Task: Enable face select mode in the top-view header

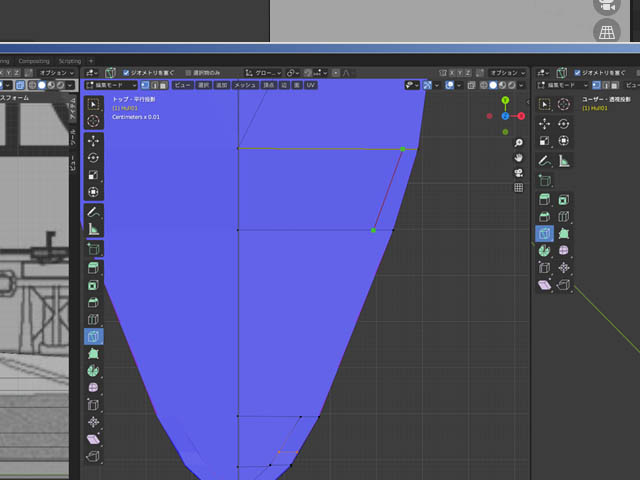Action: (x=163, y=85)
